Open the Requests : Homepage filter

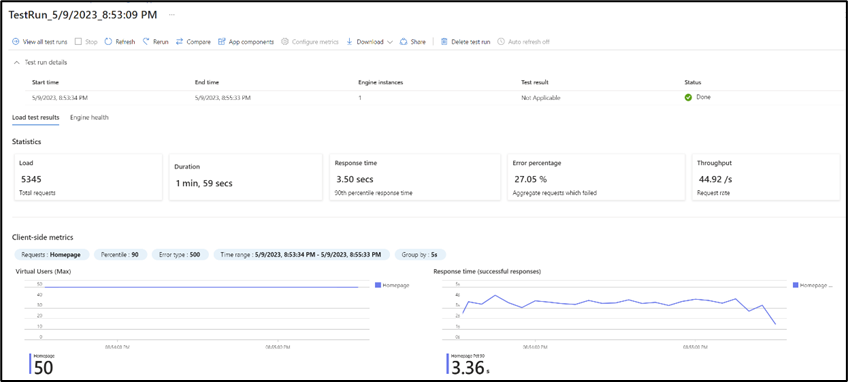[x=52, y=255]
